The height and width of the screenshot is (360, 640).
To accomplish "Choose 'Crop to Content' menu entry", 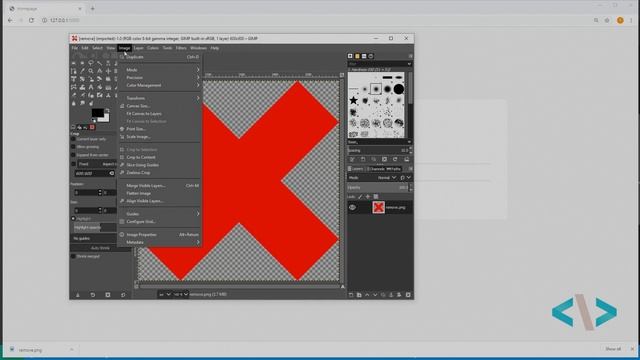I will point(160,157).
